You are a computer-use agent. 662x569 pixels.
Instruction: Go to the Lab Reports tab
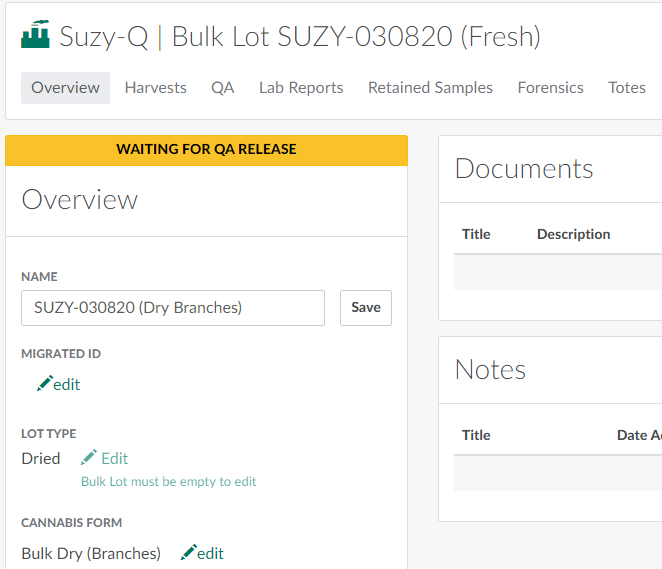coord(301,88)
